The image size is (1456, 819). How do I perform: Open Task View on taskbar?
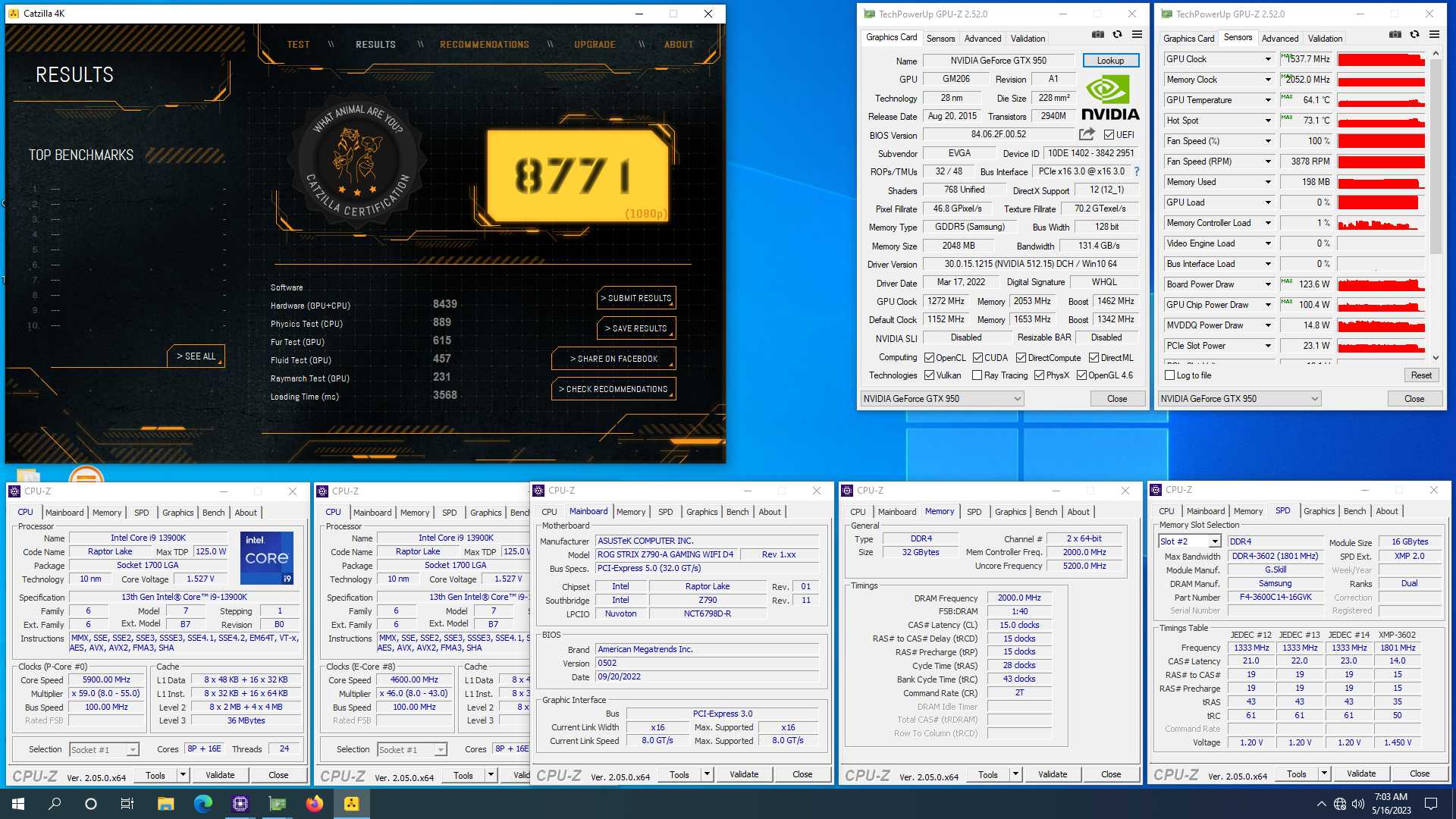127,804
